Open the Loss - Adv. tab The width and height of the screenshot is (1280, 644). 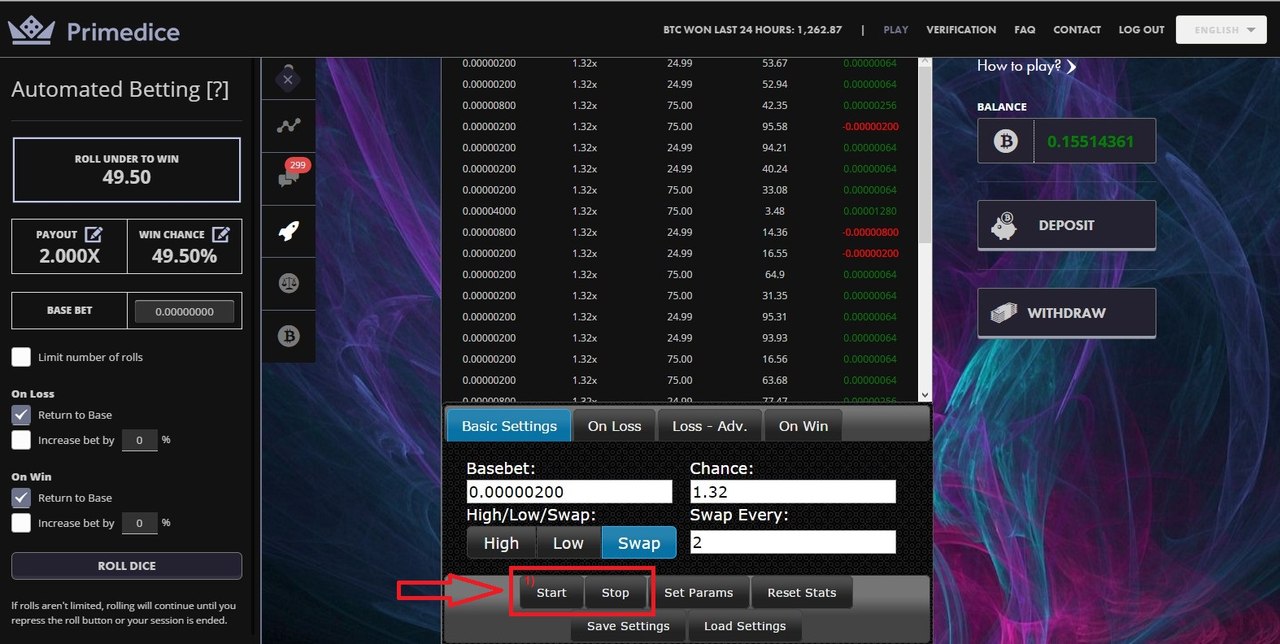pyautogui.click(x=710, y=426)
